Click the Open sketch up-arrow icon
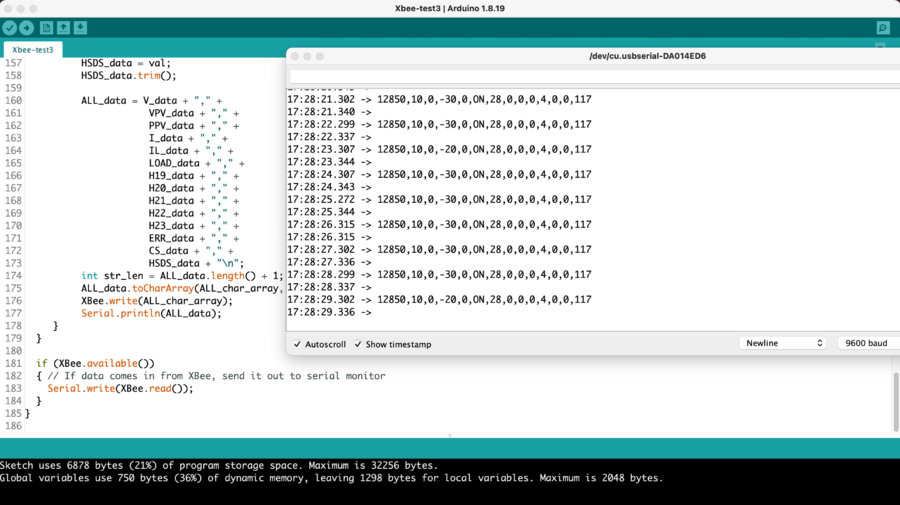This screenshot has height=505, width=900. tap(63, 28)
